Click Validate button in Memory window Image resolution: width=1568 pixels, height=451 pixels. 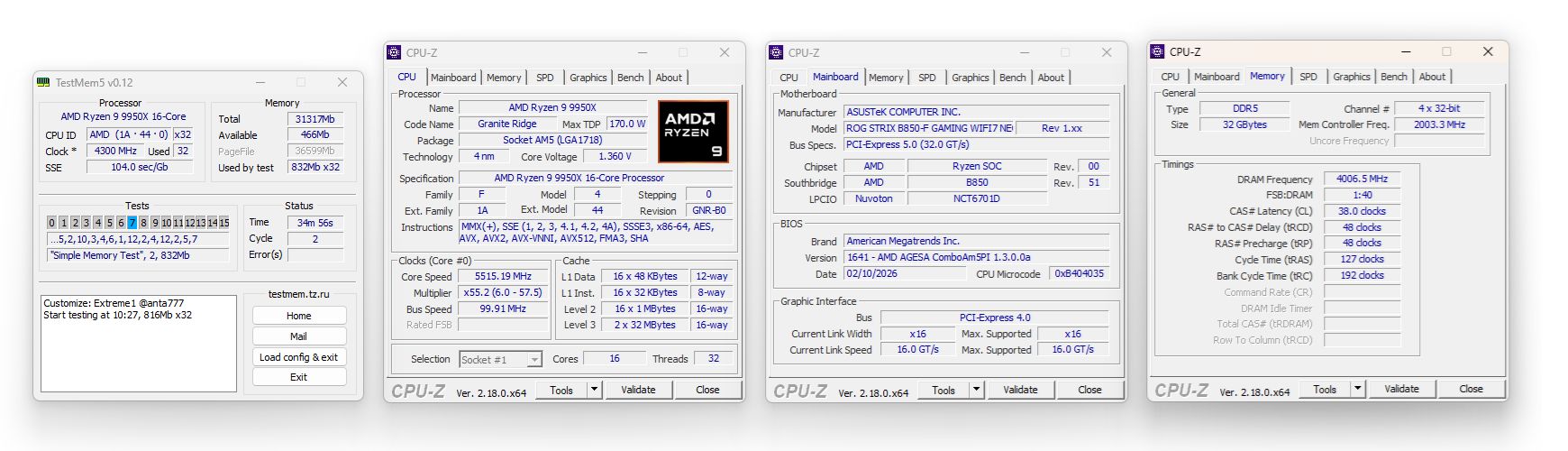click(1401, 389)
